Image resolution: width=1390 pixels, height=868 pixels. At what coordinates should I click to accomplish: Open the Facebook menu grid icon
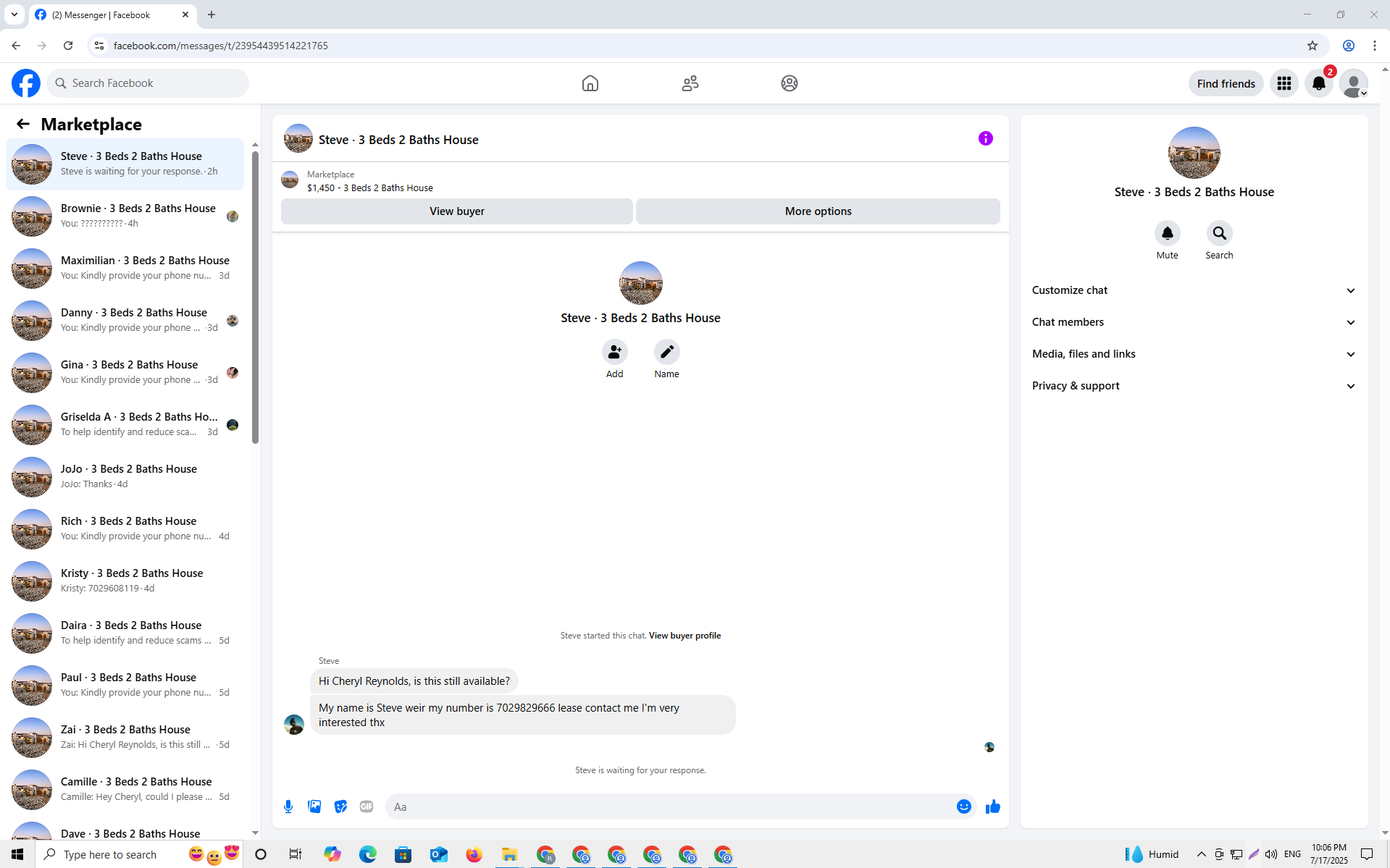coord(1284,83)
